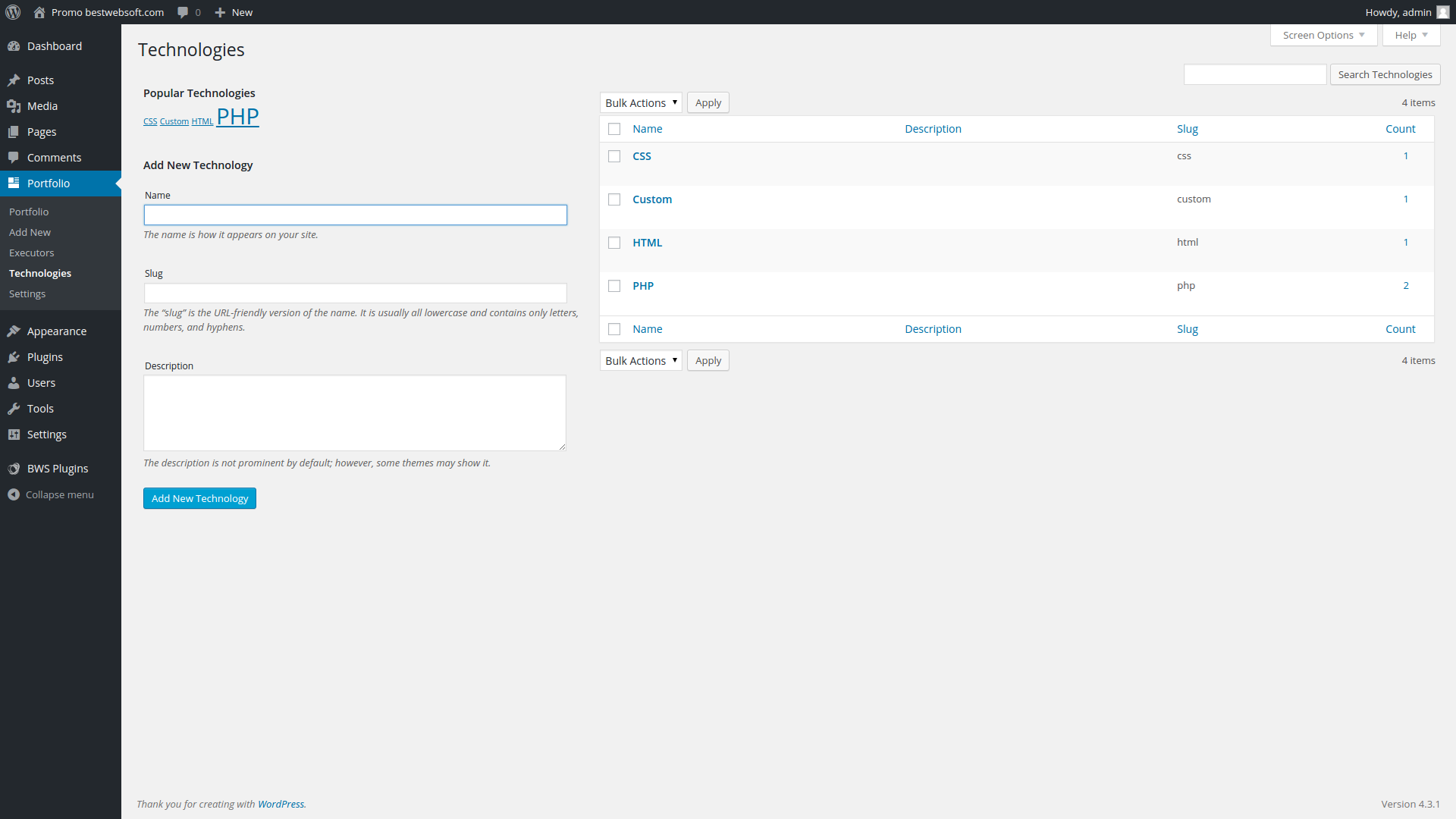Open the New content menu
The height and width of the screenshot is (819, 1456).
(x=234, y=12)
